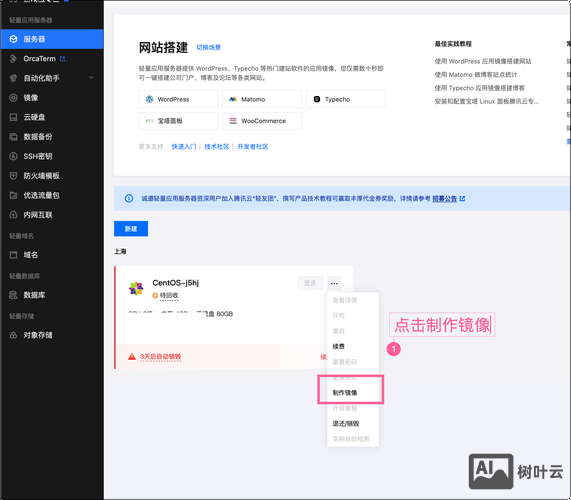Click red warning triangle on instance card
The height and width of the screenshot is (500, 571).
tap(132, 357)
